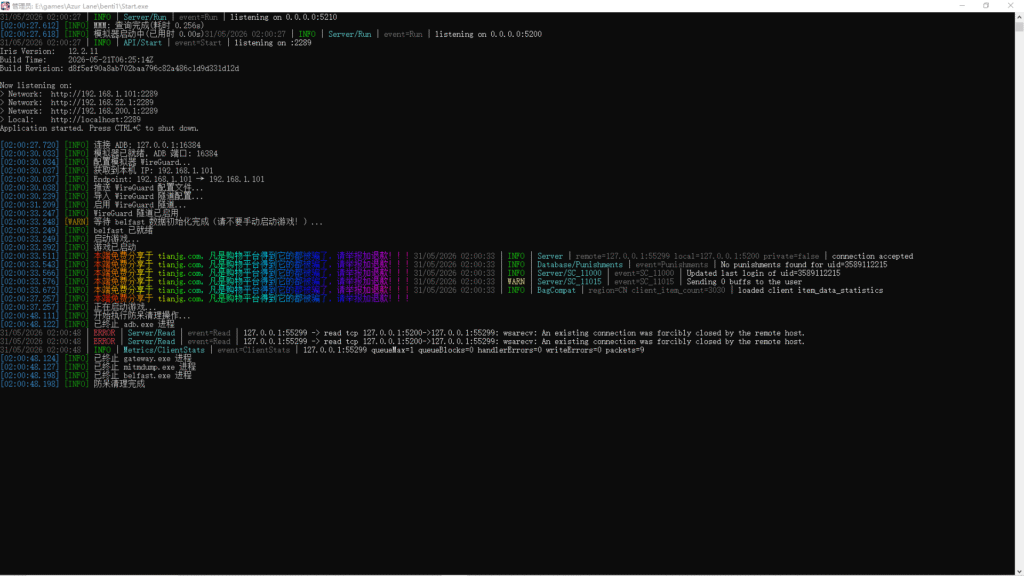Screen dimensions: 1024x576
Task: Click 'Updated last login of uid=3589112215'
Action: tap(763, 273)
